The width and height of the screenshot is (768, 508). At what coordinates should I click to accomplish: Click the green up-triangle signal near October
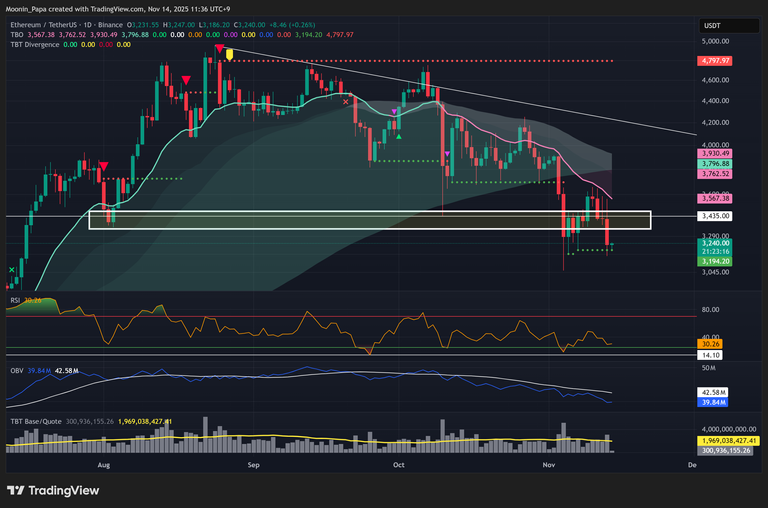point(399,136)
